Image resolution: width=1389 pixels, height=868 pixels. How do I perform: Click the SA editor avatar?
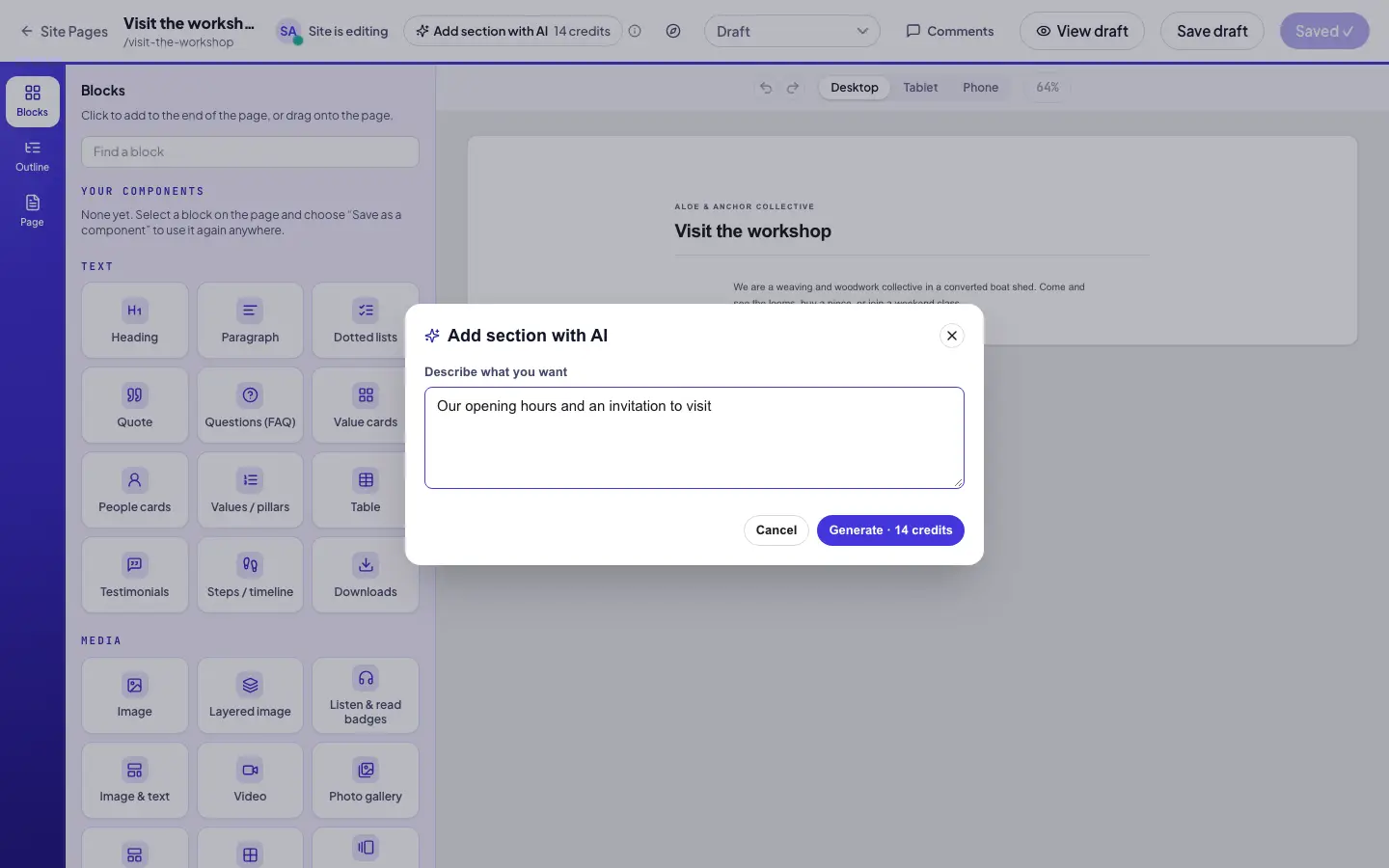[288, 32]
